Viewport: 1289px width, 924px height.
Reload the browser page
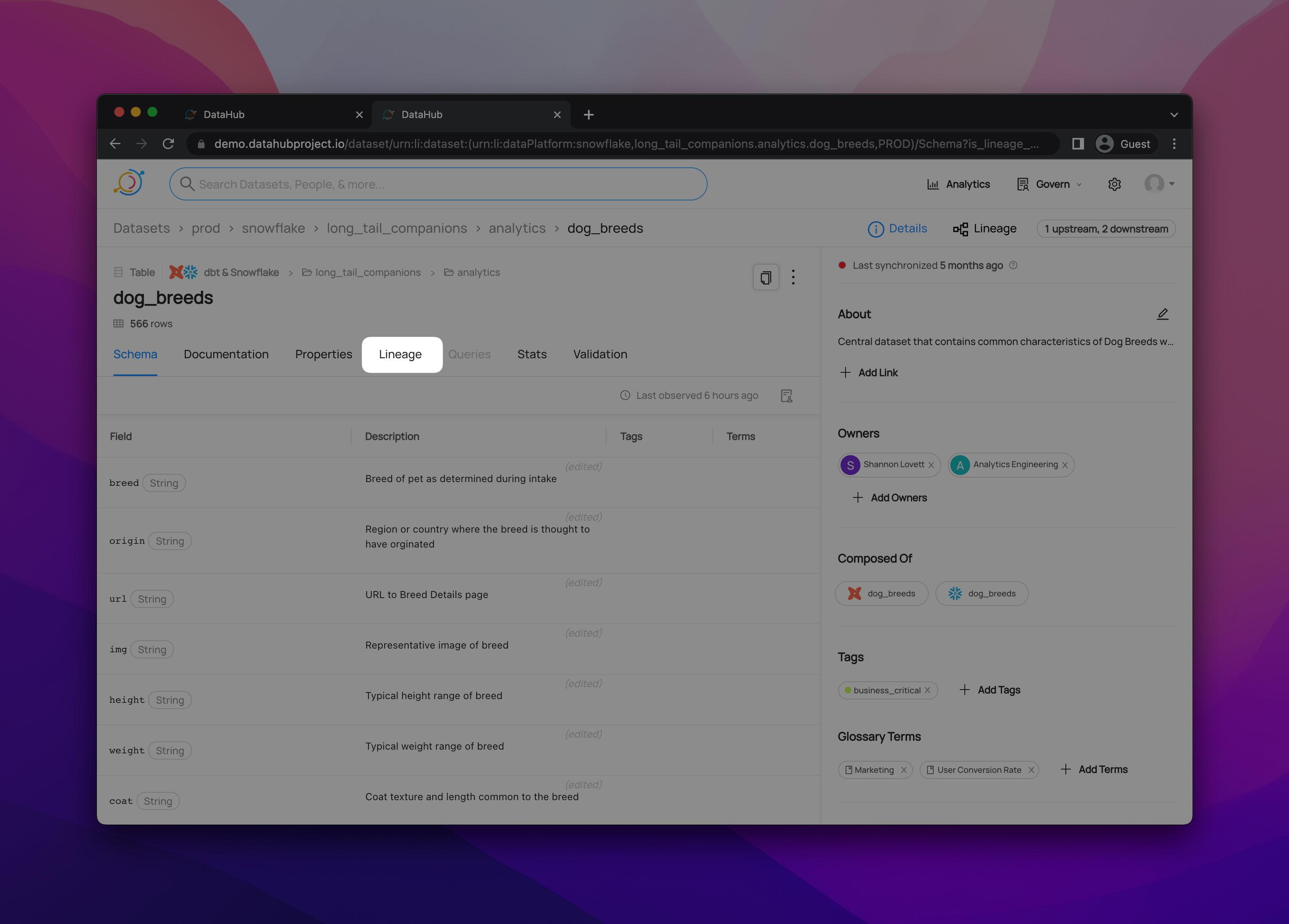[x=168, y=144]
